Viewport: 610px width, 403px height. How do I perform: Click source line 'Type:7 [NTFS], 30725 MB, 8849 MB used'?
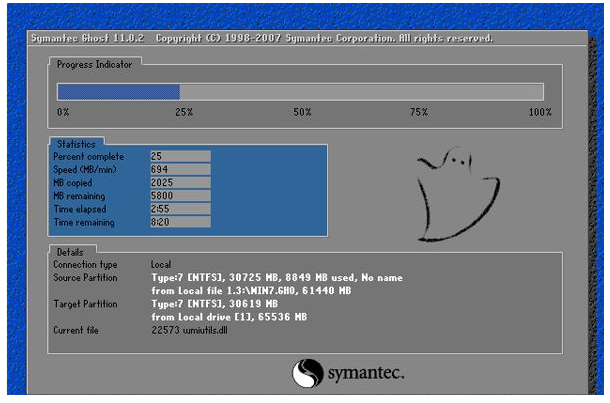point(277,278)
